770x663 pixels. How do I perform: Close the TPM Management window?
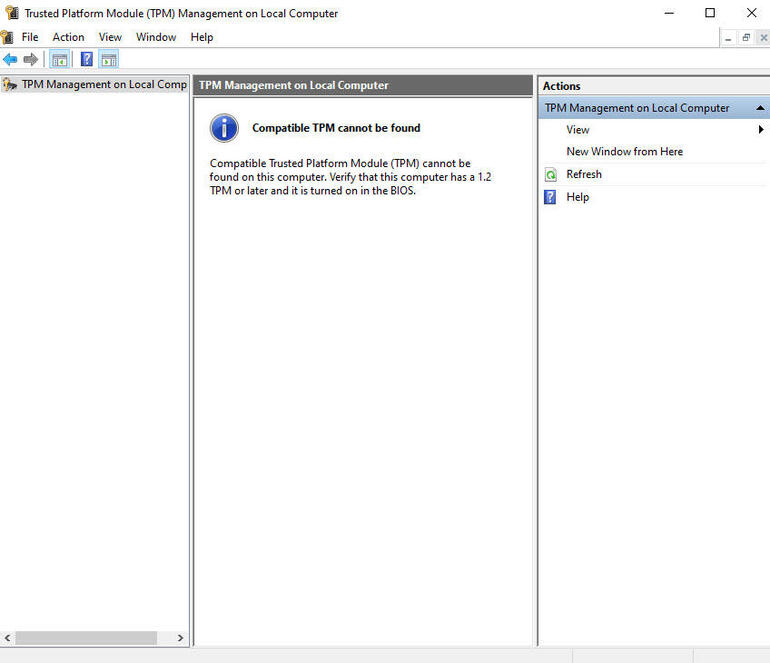coord(751,13)
